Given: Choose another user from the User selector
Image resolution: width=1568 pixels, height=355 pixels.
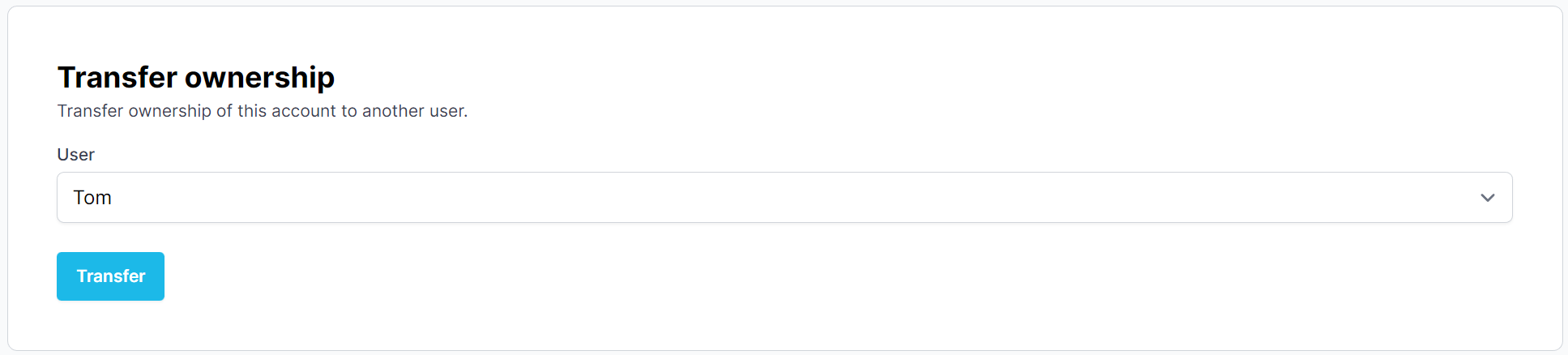Looking at the screenshot, I should pyautogui.click(x=784, y=197).
